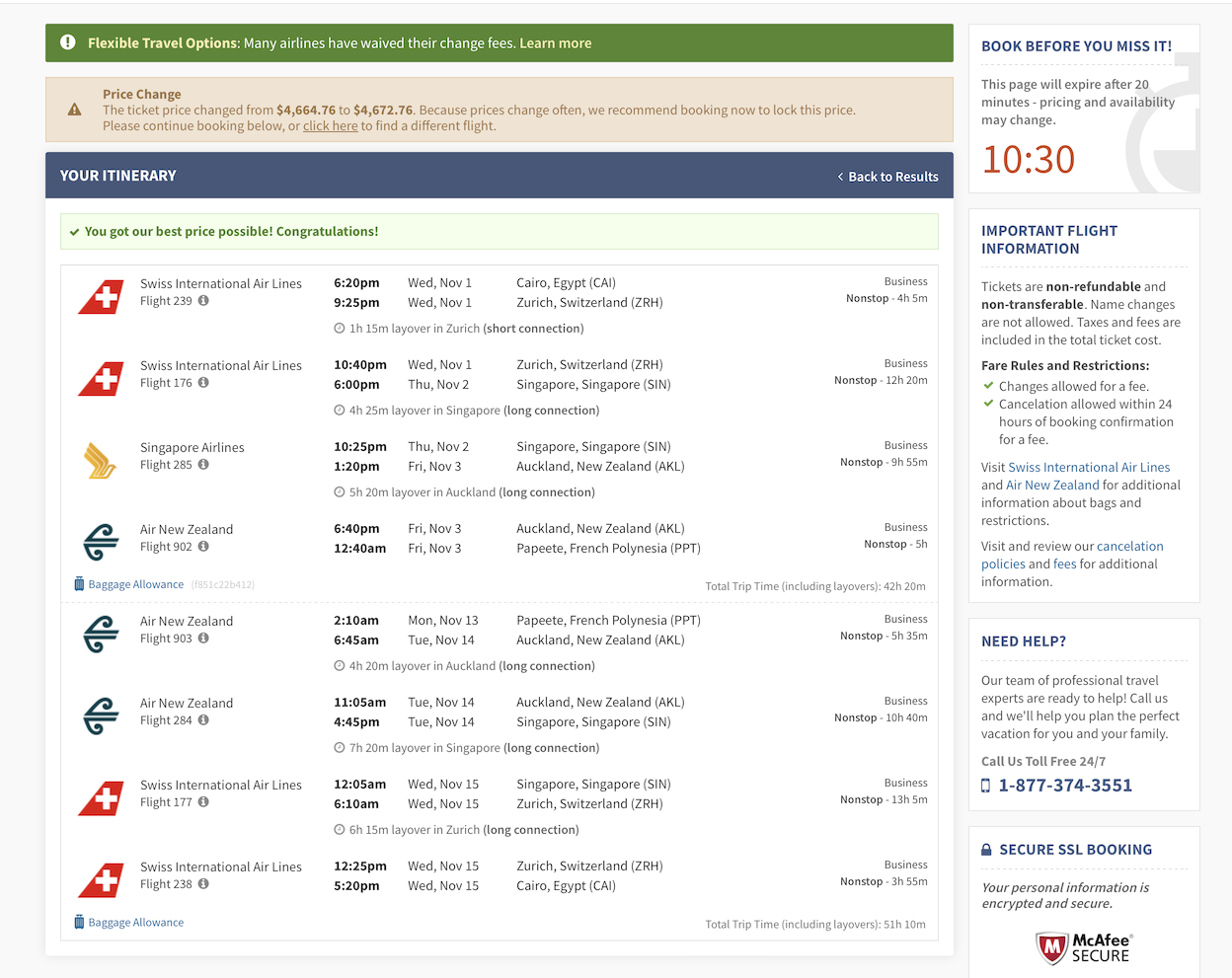Click the 10:30 countdown timer
The height and width of the screenshot is (978, 1232).
pyautogui.click(x=1029, y=160)
